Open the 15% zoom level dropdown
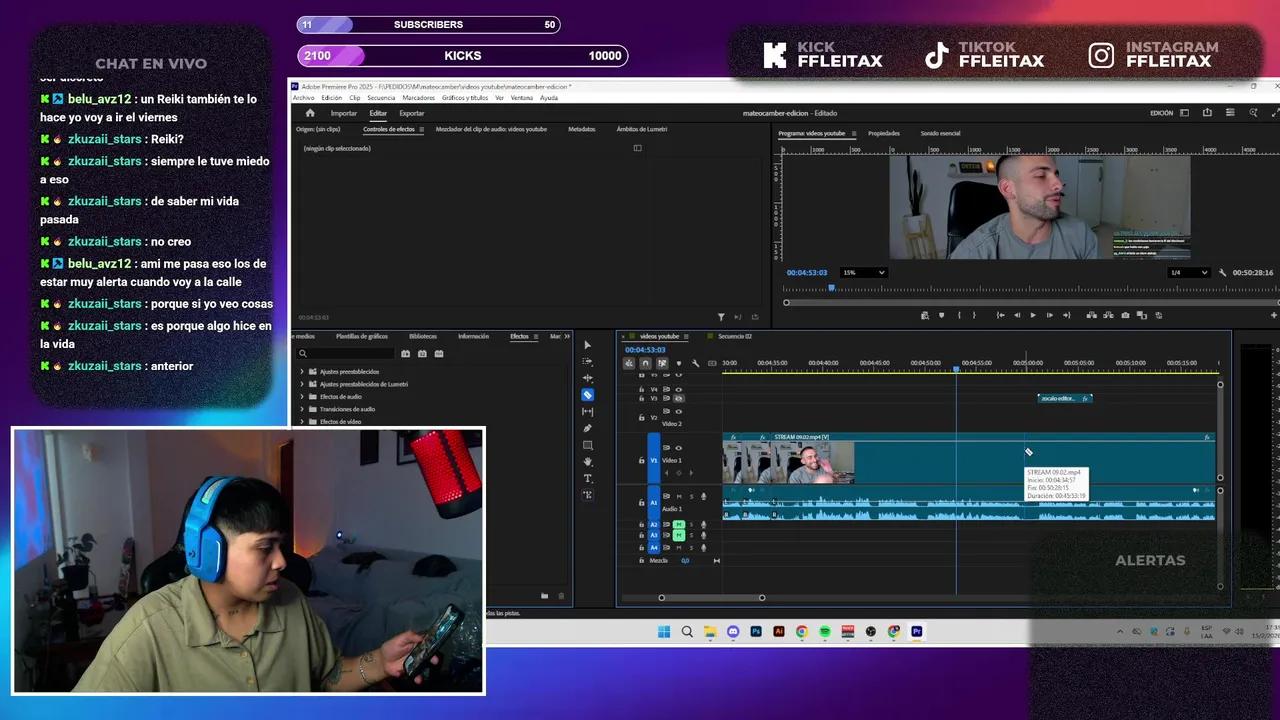Image resolution: width=1280 pixels, height=720 pixels. pos(864,273)
